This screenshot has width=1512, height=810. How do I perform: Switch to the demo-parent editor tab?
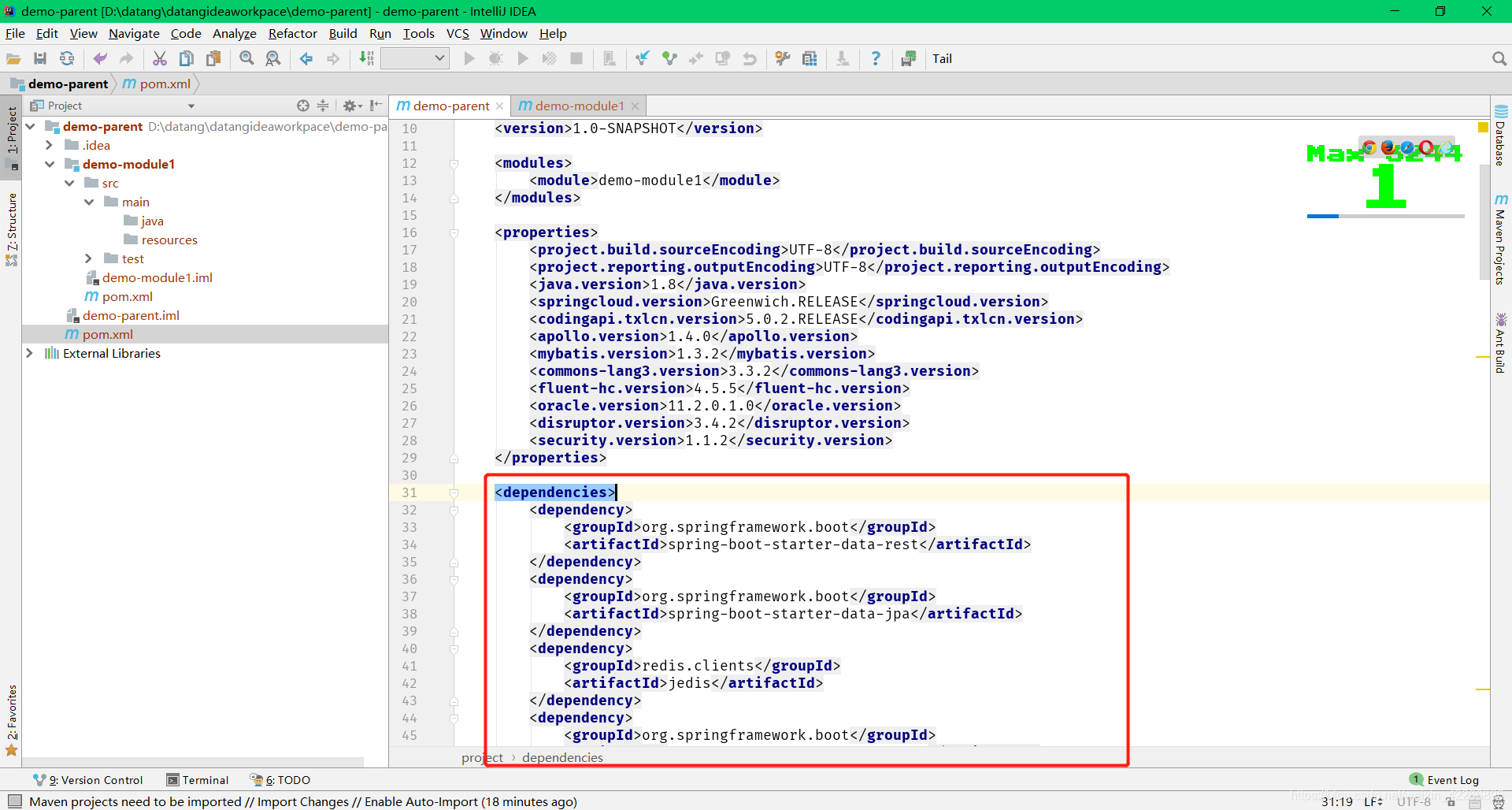coord(450,106)
